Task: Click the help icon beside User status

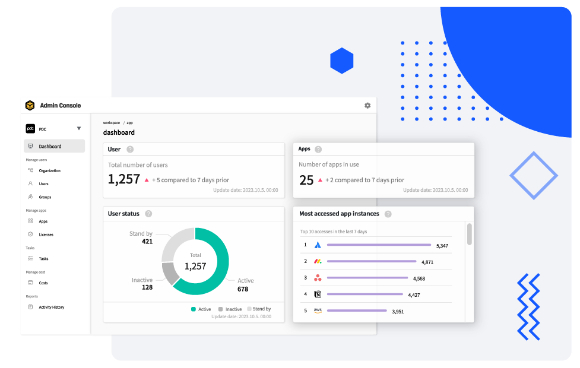Action: tap(148, 214)
